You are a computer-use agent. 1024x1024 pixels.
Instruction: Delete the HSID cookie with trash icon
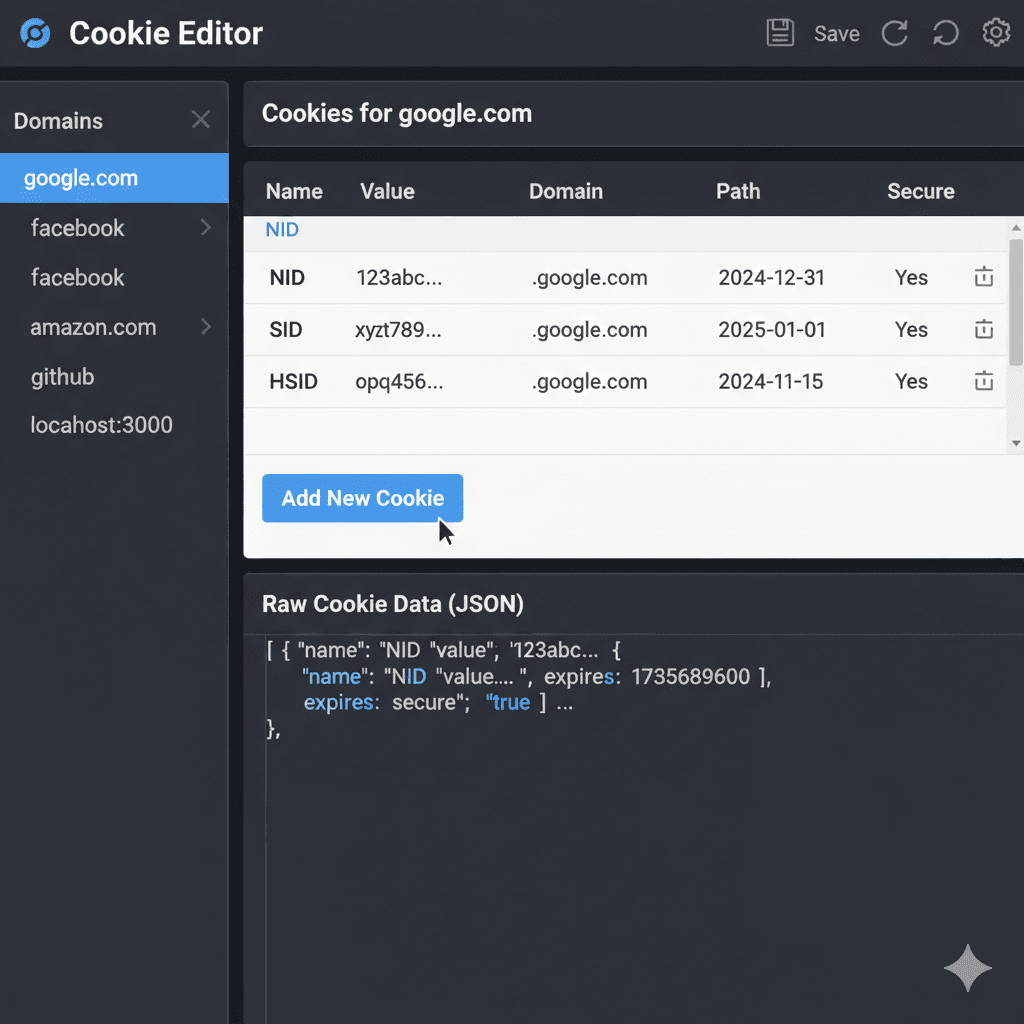(984, 381)
